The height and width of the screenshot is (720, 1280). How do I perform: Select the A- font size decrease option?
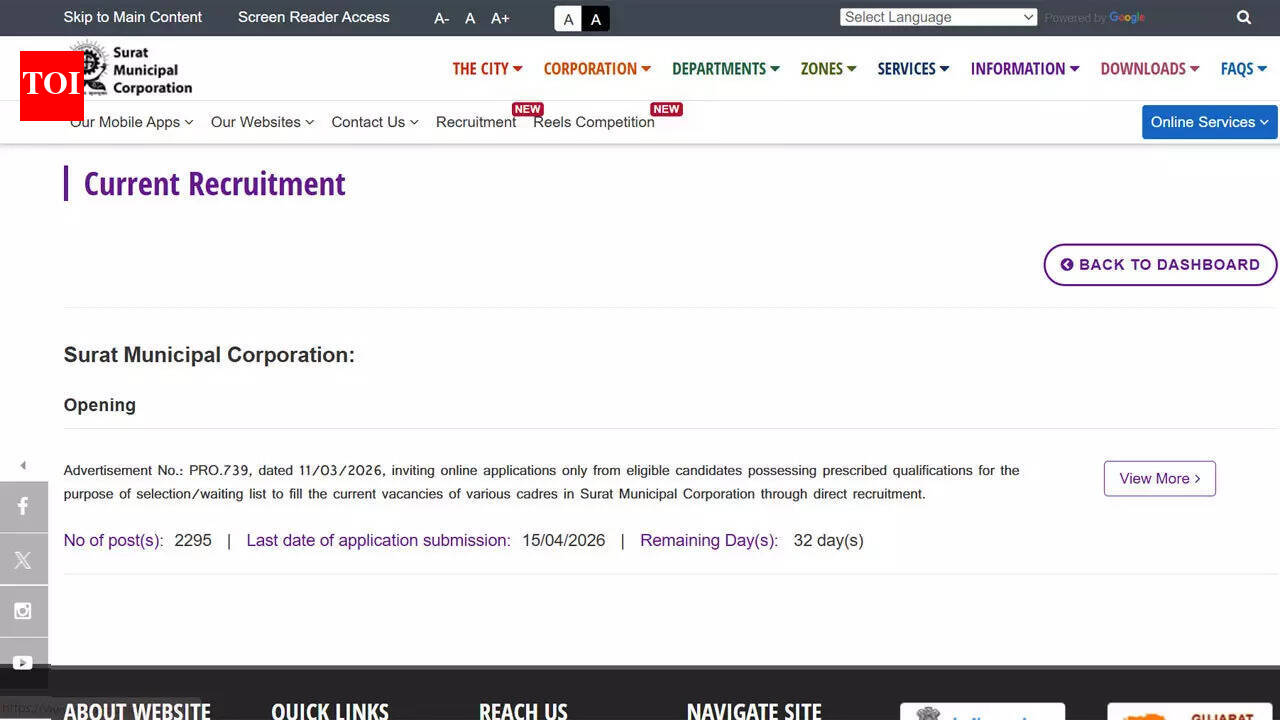[x=440, y=18]
